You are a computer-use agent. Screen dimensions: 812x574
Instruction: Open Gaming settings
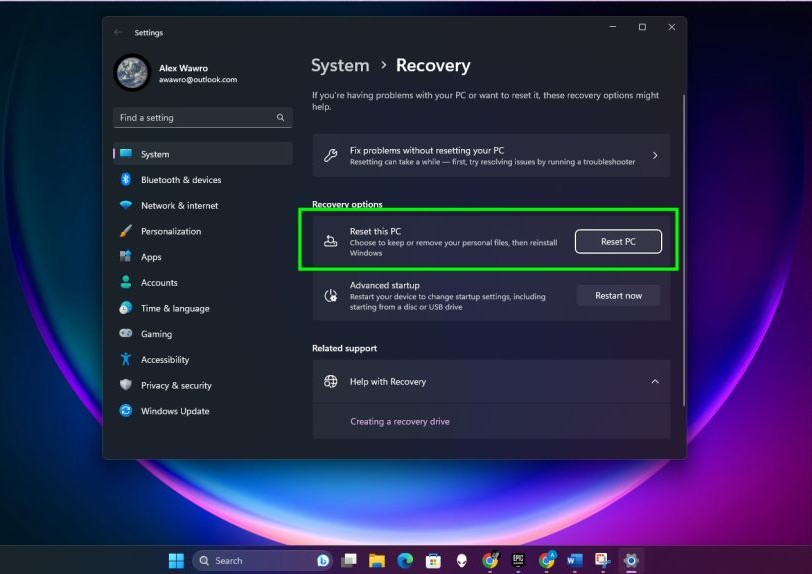tap(203, 334)
